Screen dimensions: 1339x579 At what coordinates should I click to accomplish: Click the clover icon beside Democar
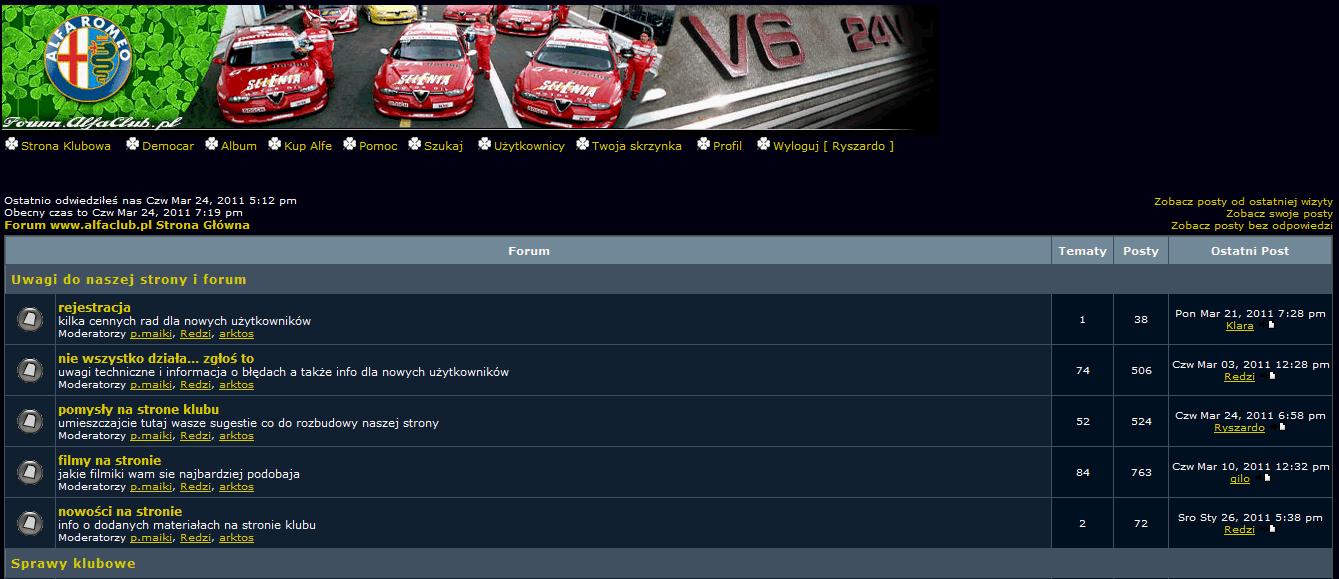(133, 145)
